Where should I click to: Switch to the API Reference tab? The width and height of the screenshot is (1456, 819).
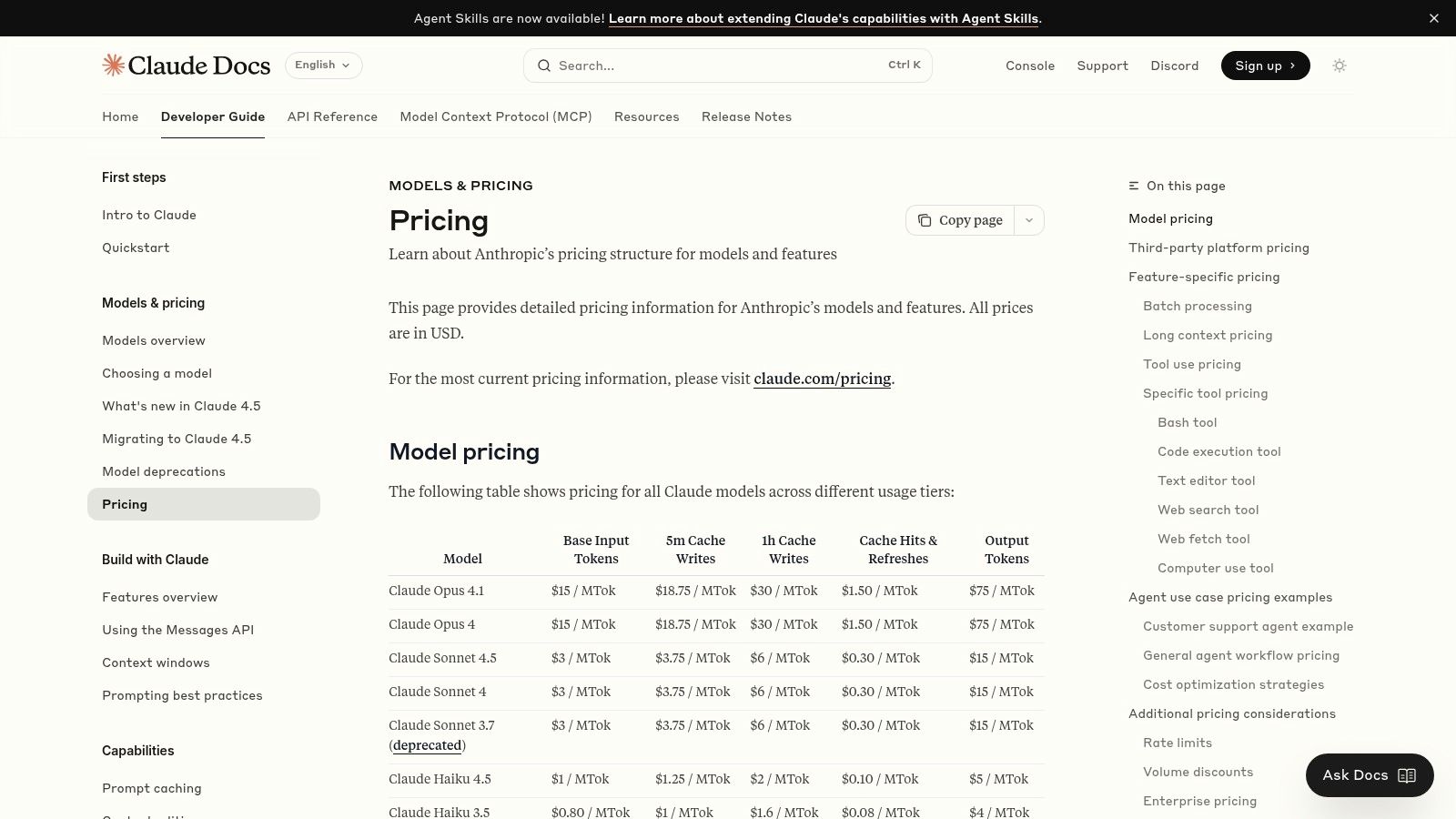[332, 116]
